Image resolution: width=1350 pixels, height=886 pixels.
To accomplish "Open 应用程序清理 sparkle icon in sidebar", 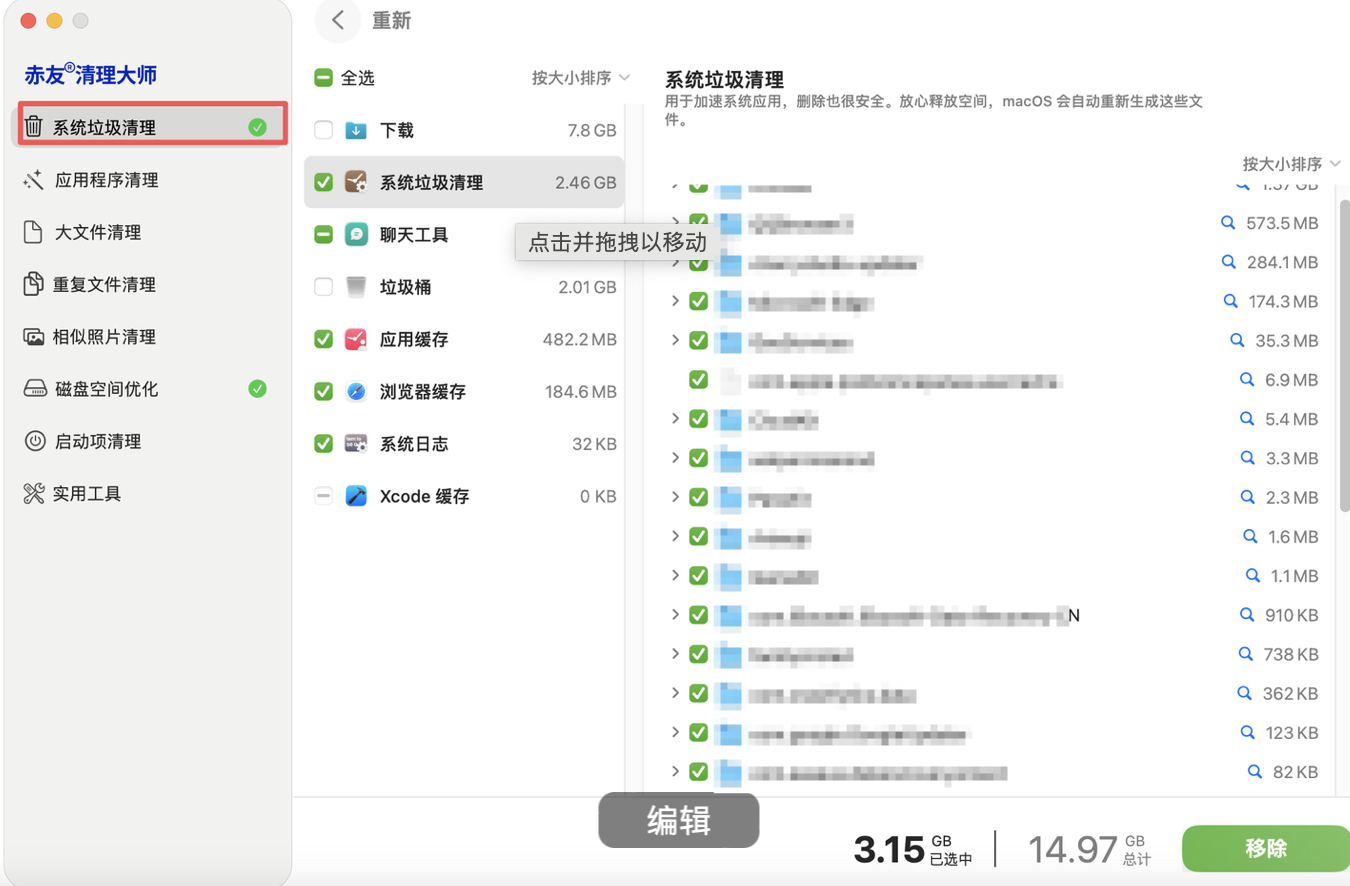I will (34, 180).
